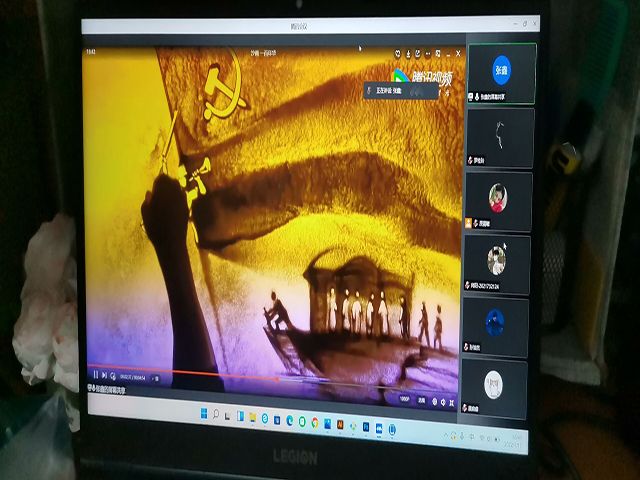This screenshot has width=640, height=480.
Task: Skip to next video in player
Action: pos(104,375)
